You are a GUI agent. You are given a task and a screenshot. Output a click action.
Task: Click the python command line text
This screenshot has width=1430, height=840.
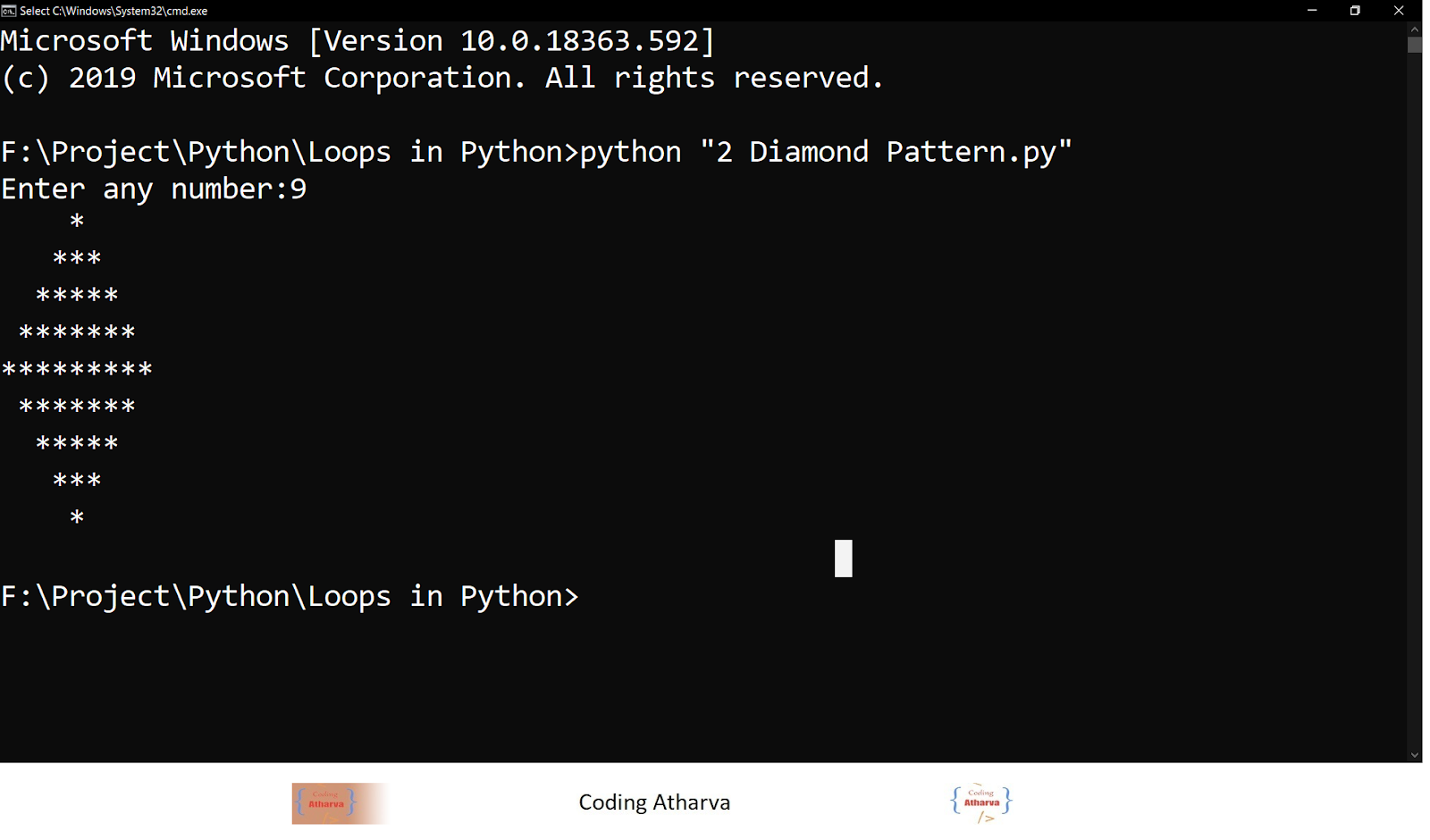[x=534, y=151]
